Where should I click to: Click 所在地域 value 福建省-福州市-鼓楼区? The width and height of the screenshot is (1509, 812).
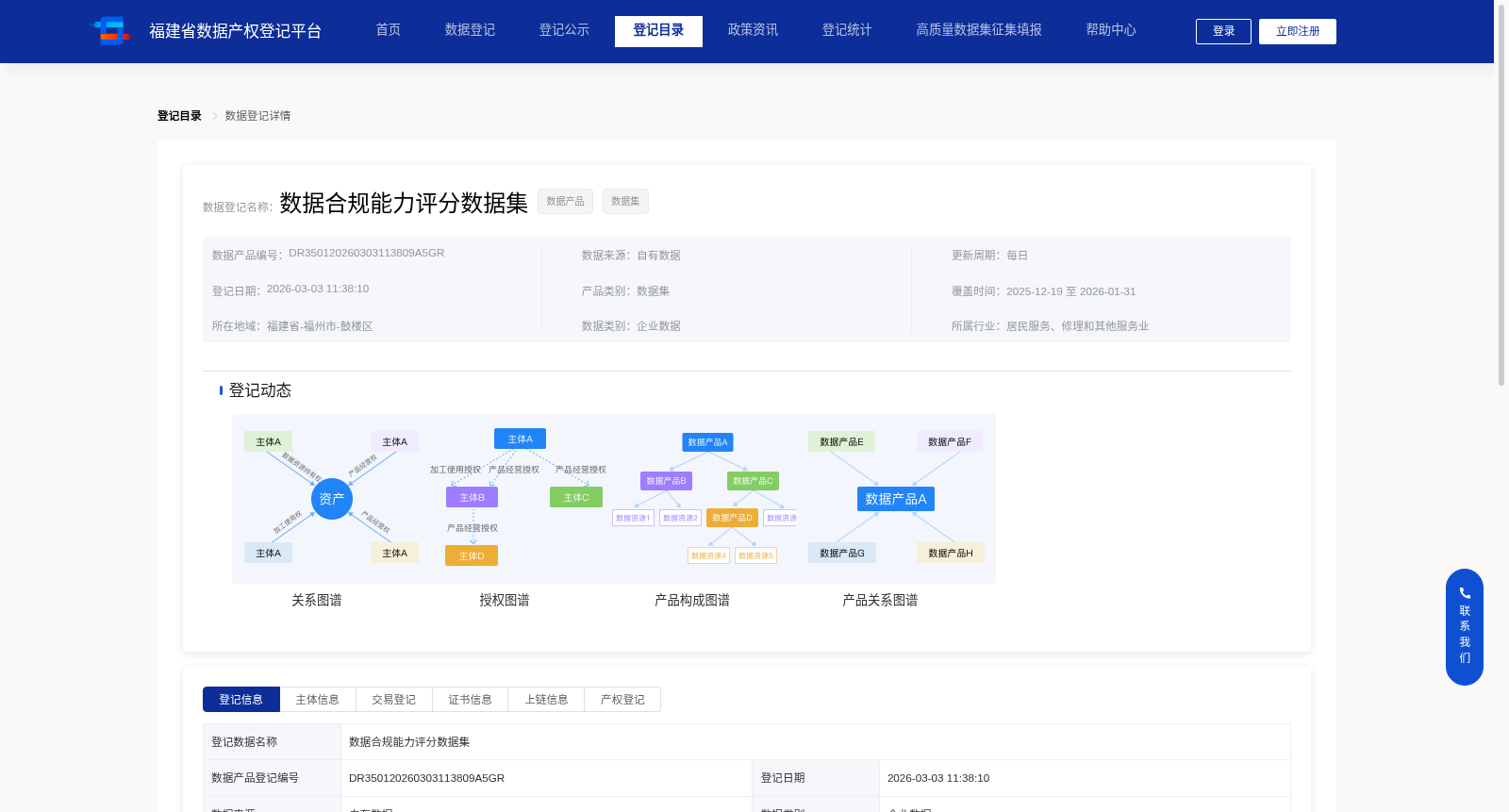320,326
